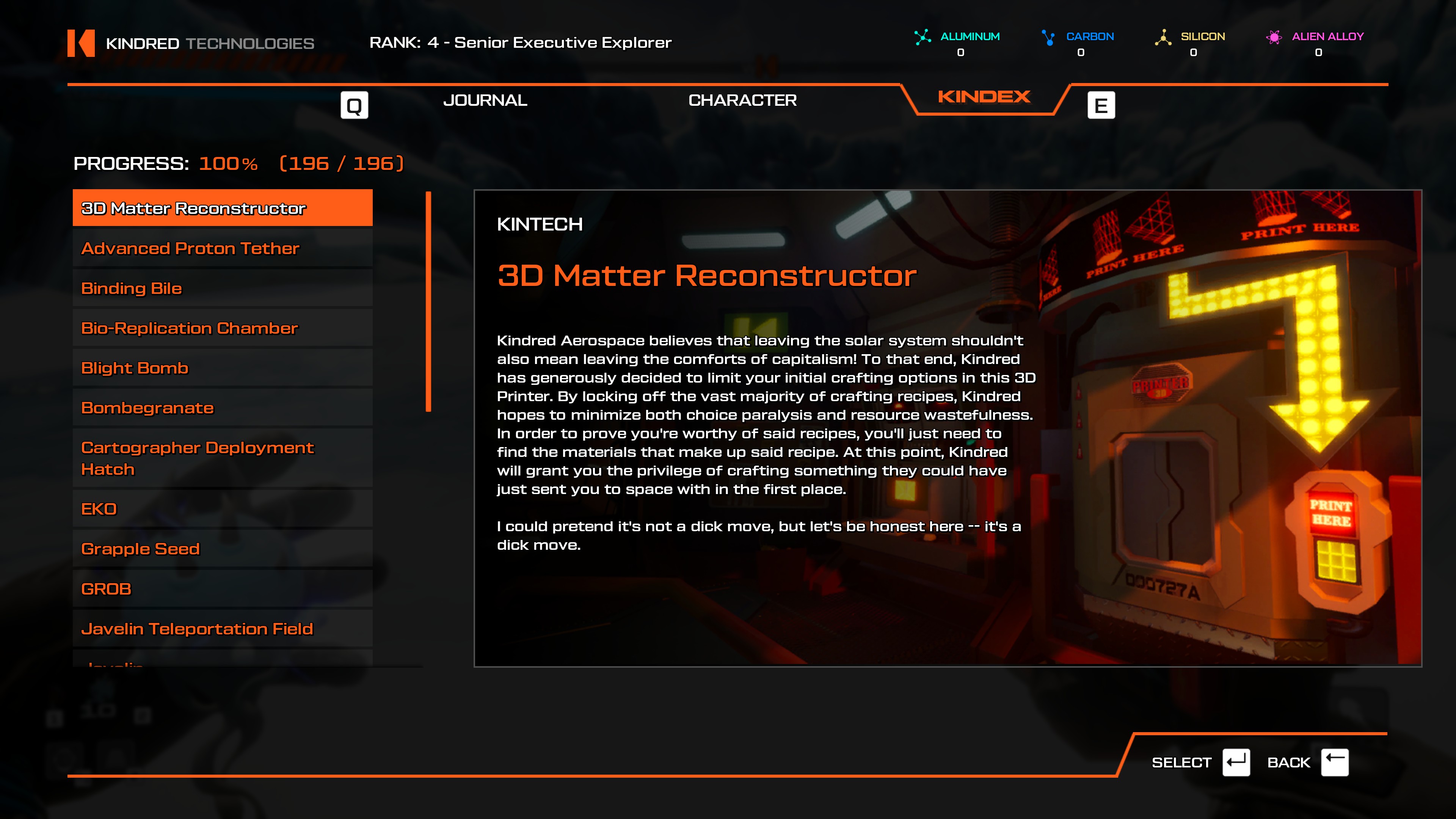Click the Enter key icon beside Select
Image resolution: width=1456 pixels, height=819 pixels.
[1236, 763]
